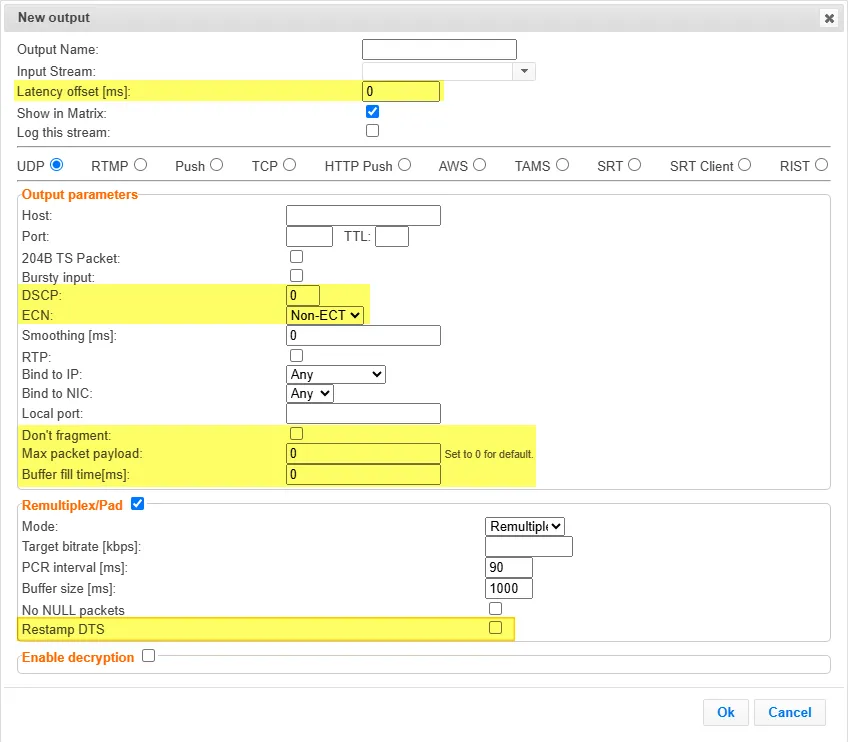Check the Don't fragment checkbox
The width and height of the screenshot is (848, 742).
pos(296,434)
